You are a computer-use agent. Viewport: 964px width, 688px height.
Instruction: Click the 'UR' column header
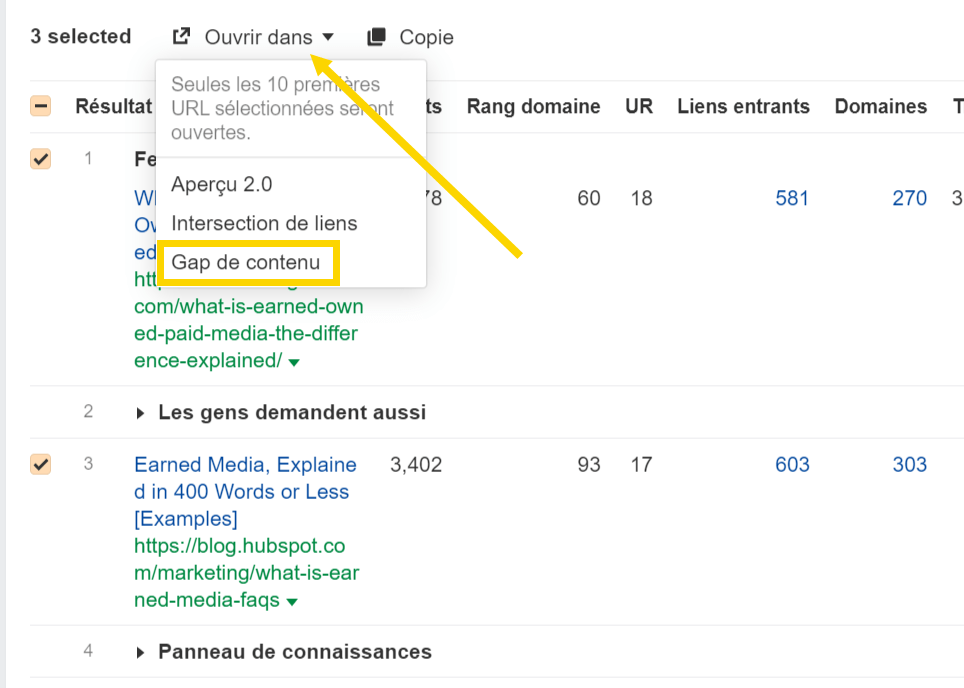(639, 106)
